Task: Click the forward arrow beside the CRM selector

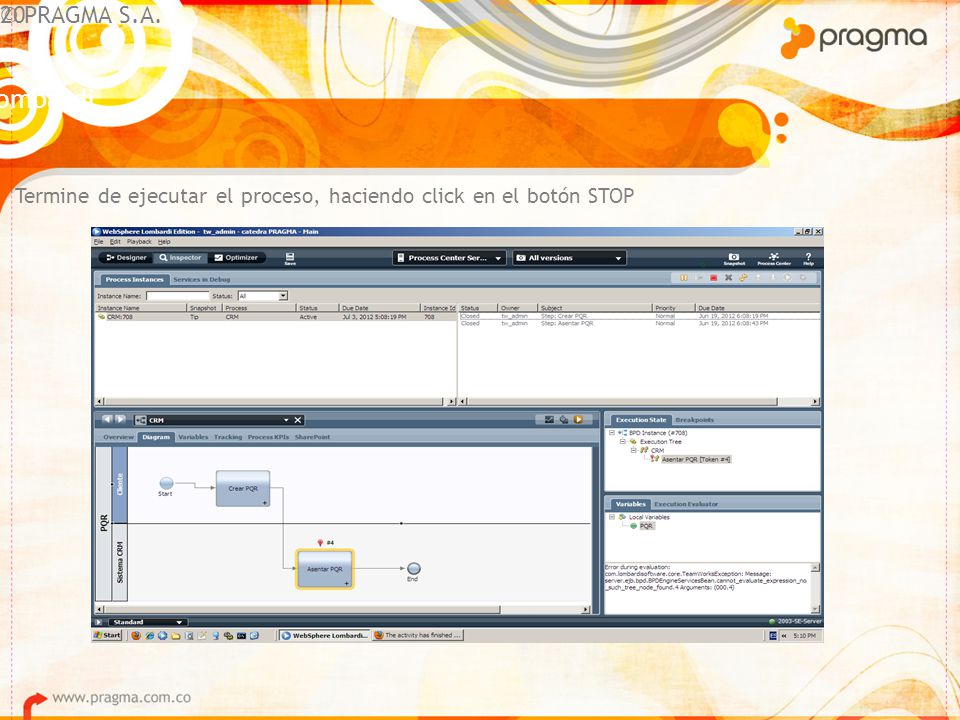Action: point(121,419)
